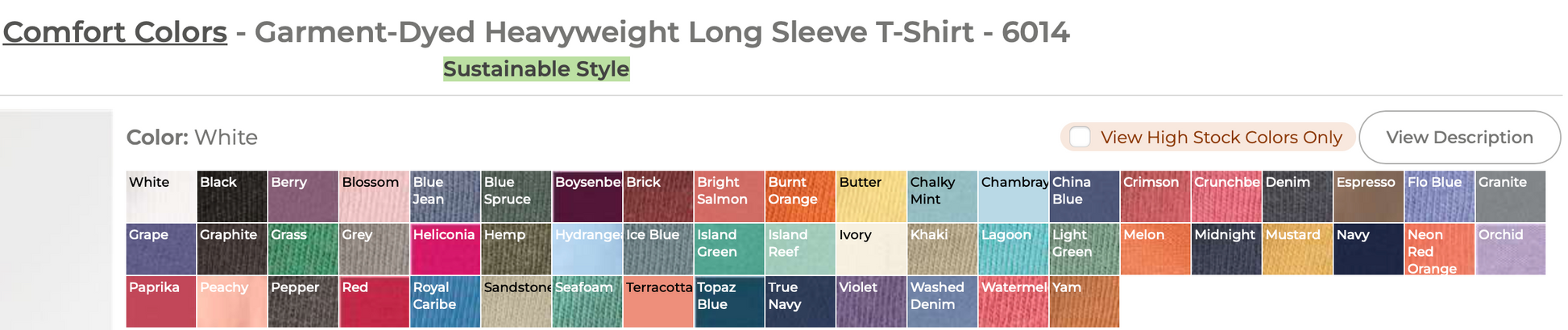Click the View Description button
This screenshot has width=1568, height=330.
click(x=1458, y=138)
